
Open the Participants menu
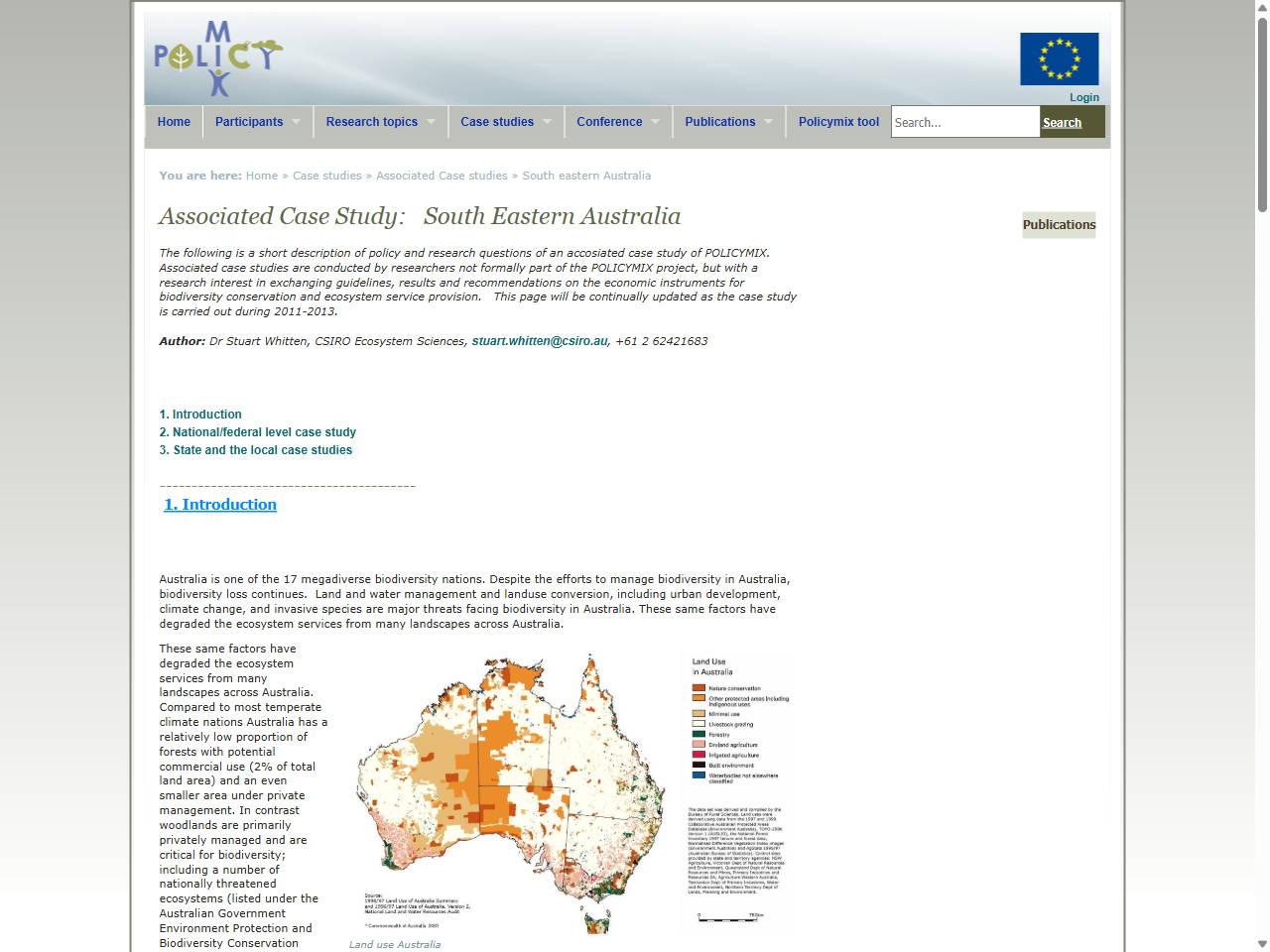249,122
